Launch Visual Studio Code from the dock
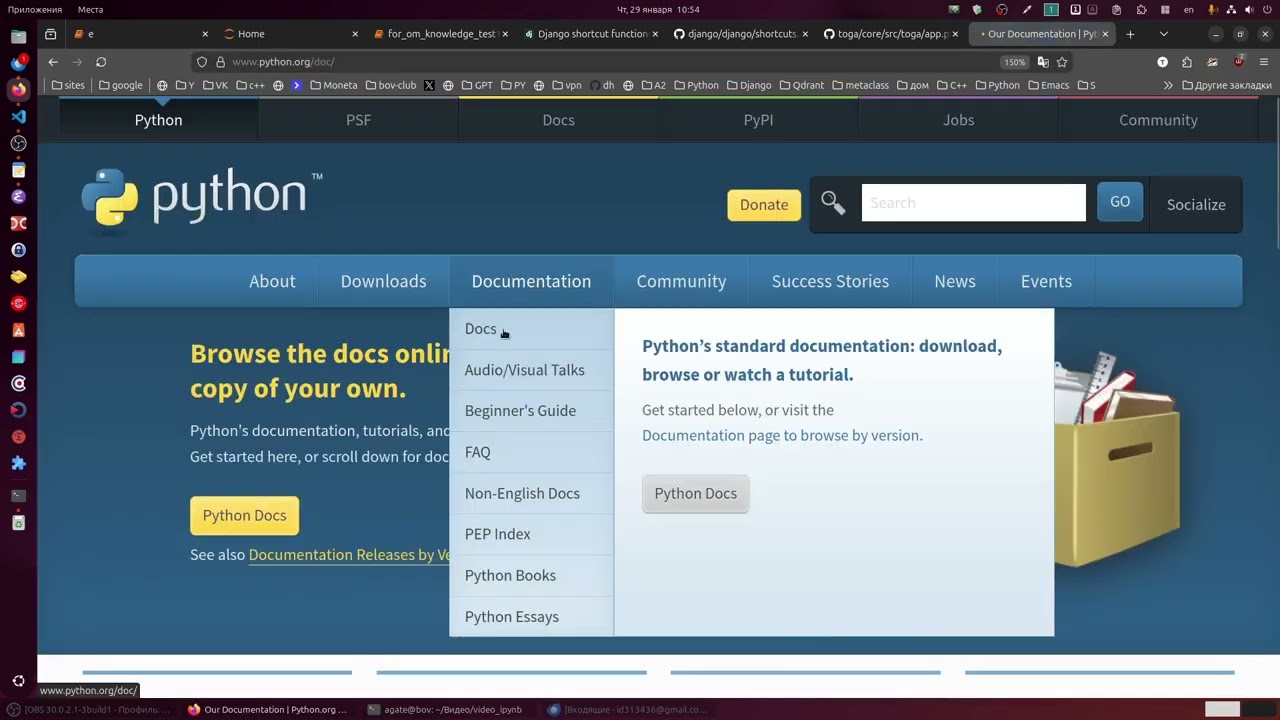The height and width of the screenshot is (720, 1280). (18, 116)
